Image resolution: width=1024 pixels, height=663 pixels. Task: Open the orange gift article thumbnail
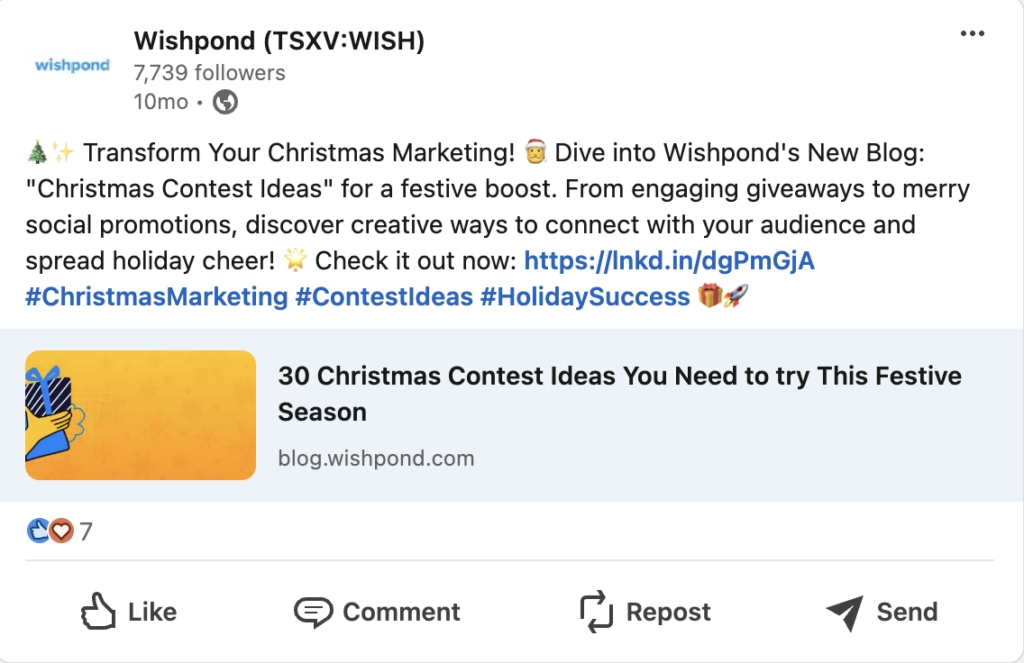pyautogui.click(x=141, y=415)
